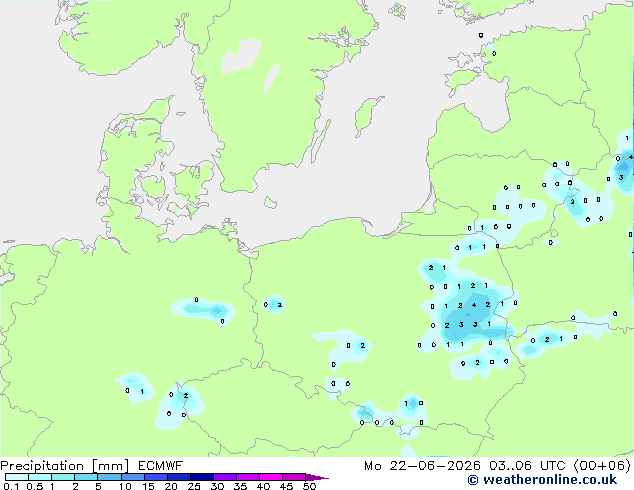
Task: Click the 0.1–0.5 mm legend color box
Action: (17, 477)
